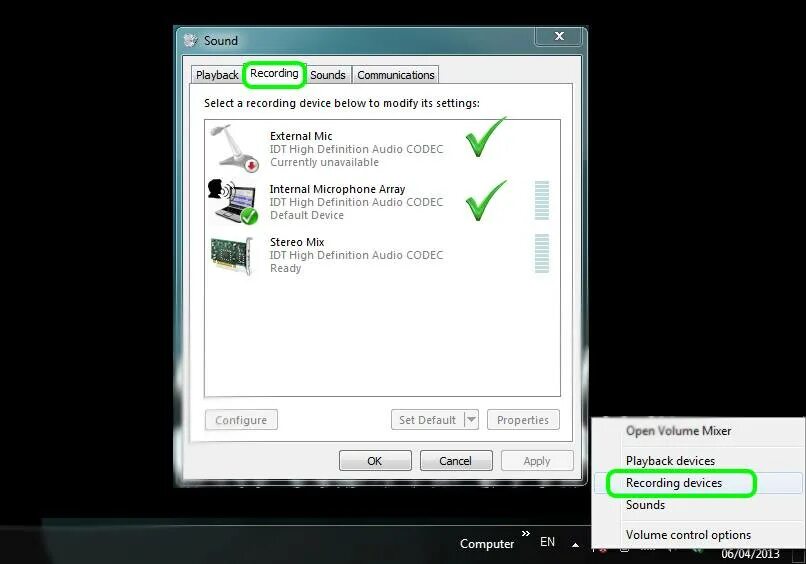
Task: Switch to the Recording tab
Action: point(274,74)
